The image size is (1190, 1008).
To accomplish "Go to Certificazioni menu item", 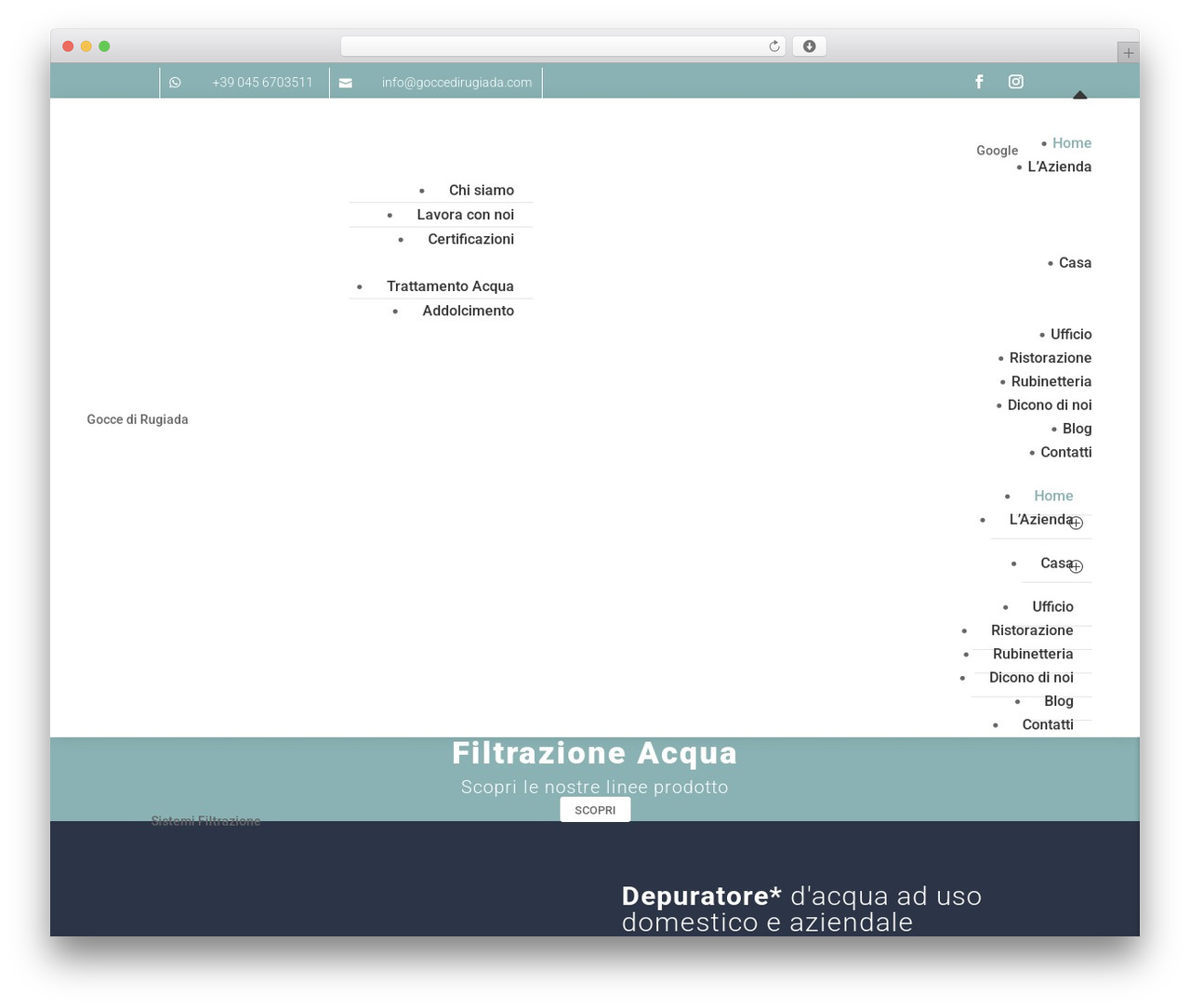I will click(470, 239).
